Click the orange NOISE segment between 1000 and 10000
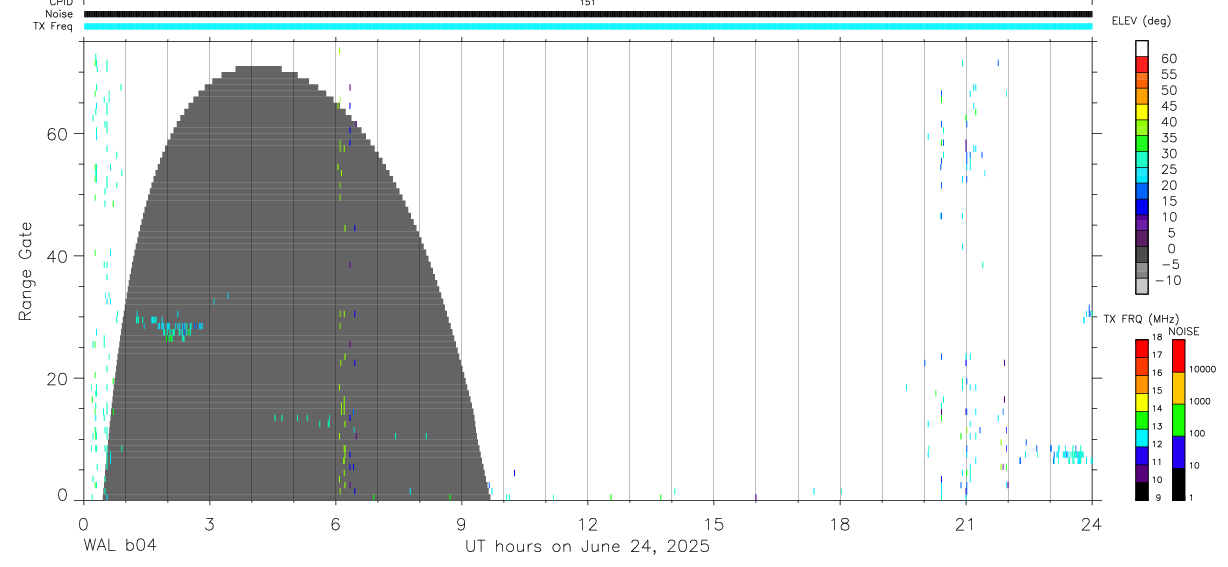 [x=1179, y=388]
